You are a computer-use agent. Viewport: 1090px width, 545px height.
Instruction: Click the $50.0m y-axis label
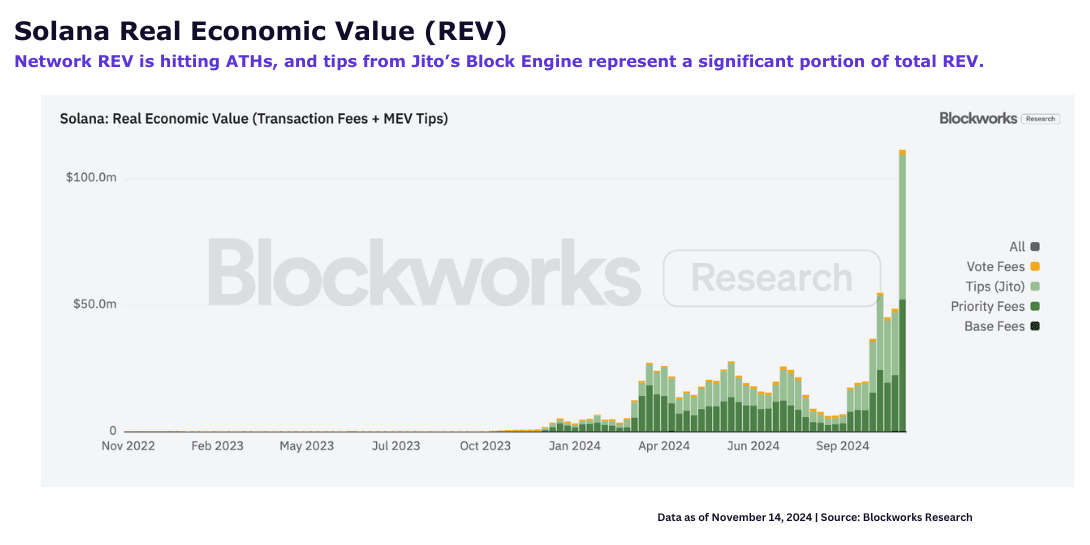point(95,305)
